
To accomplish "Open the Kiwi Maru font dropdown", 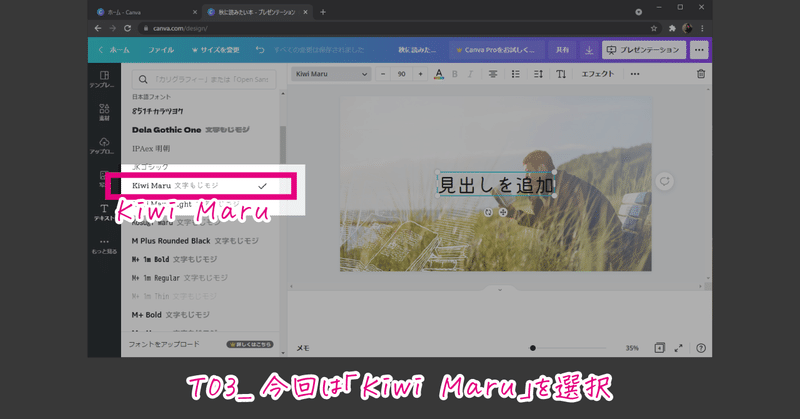I will tap(331, 74).
